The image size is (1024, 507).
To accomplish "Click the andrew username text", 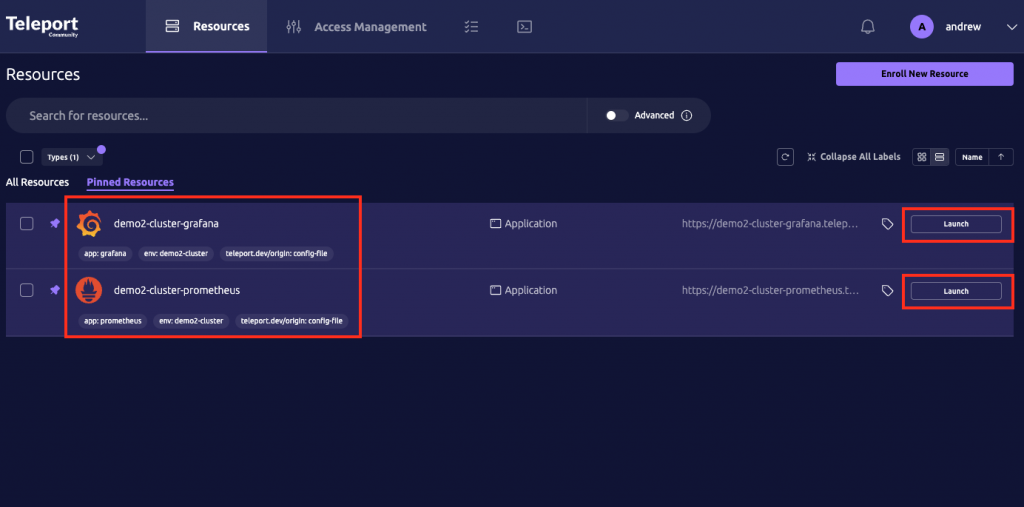I will (963, 27).
